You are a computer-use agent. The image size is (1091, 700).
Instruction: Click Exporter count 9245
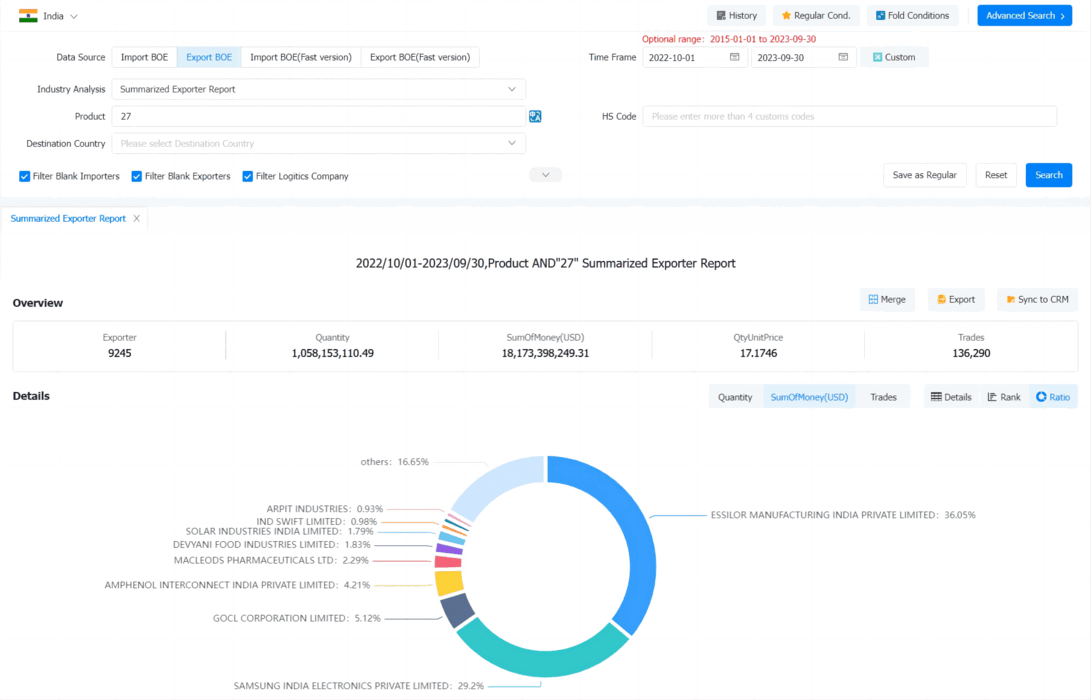point(120,353)
